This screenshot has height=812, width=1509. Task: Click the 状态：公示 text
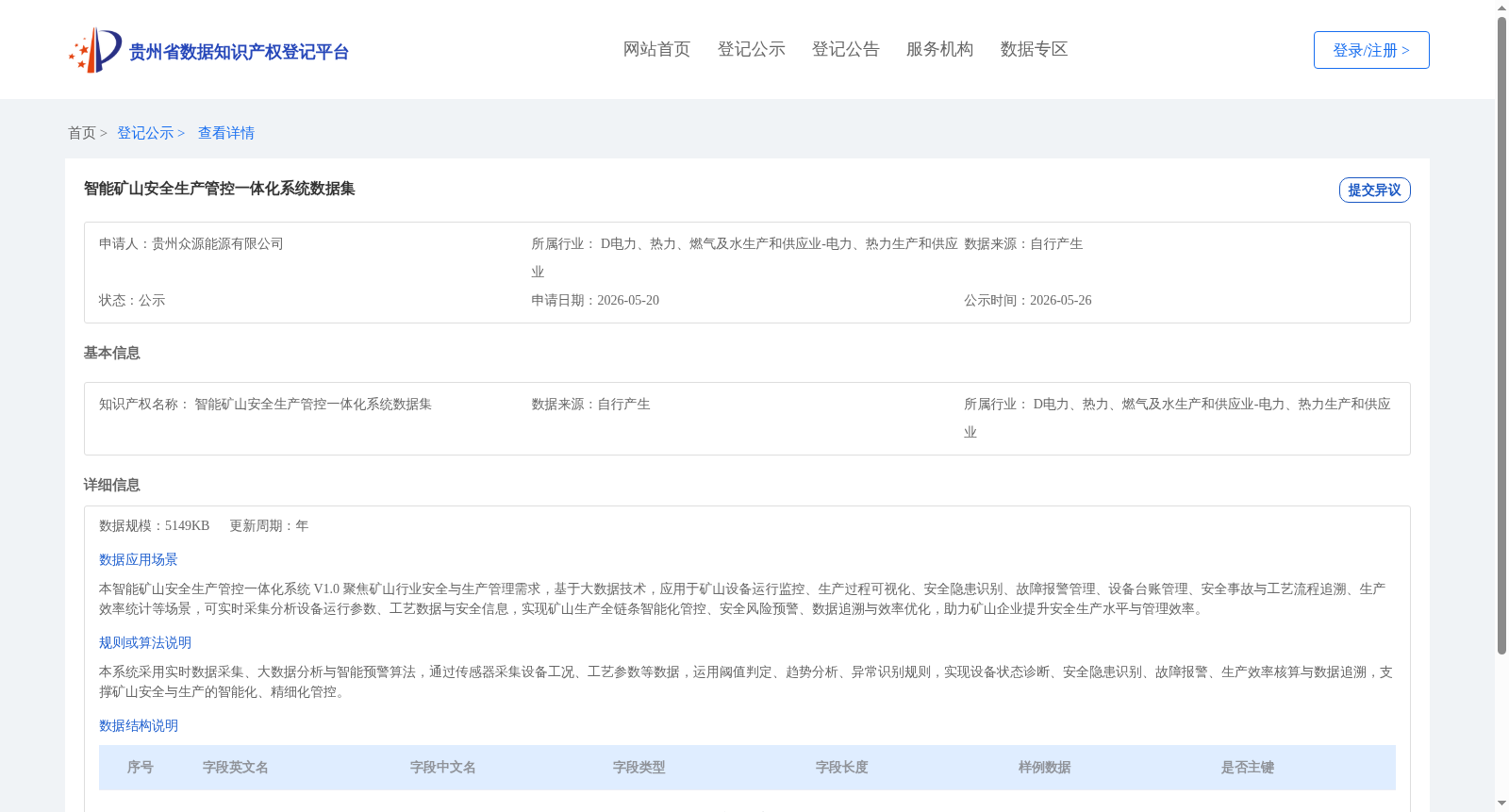click(132, 300)
